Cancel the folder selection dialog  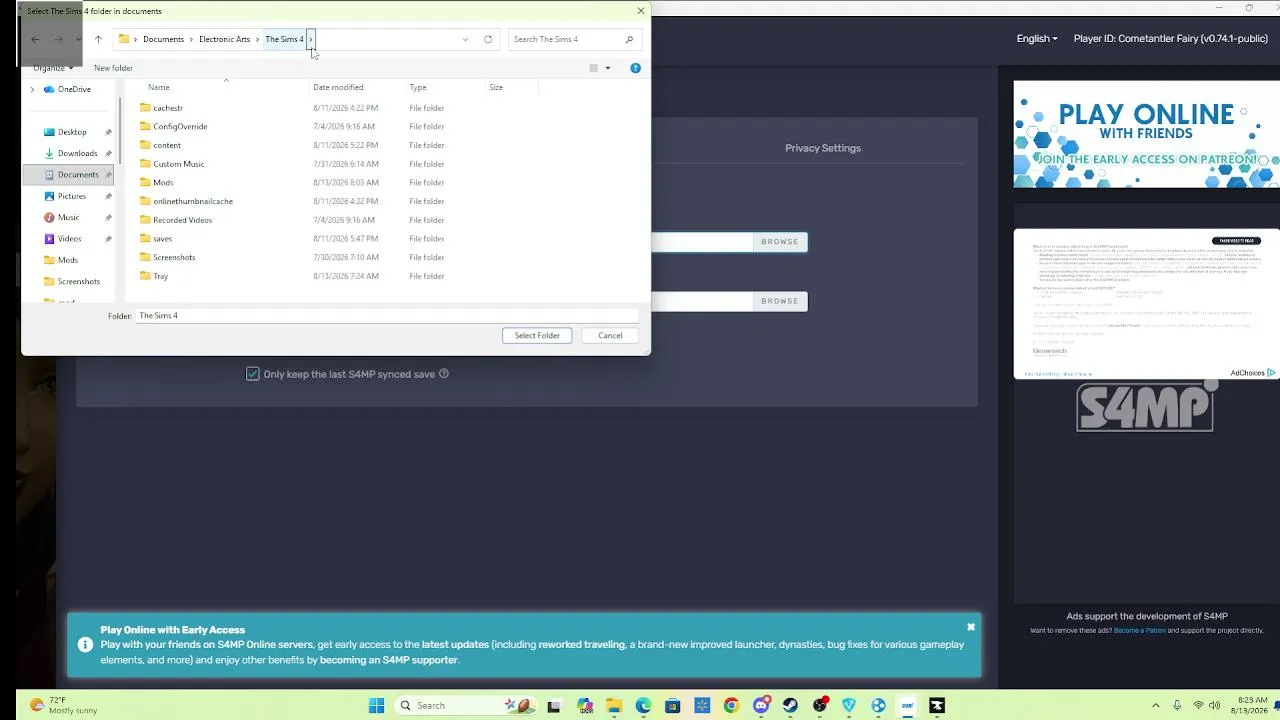[x=610, y=335]
